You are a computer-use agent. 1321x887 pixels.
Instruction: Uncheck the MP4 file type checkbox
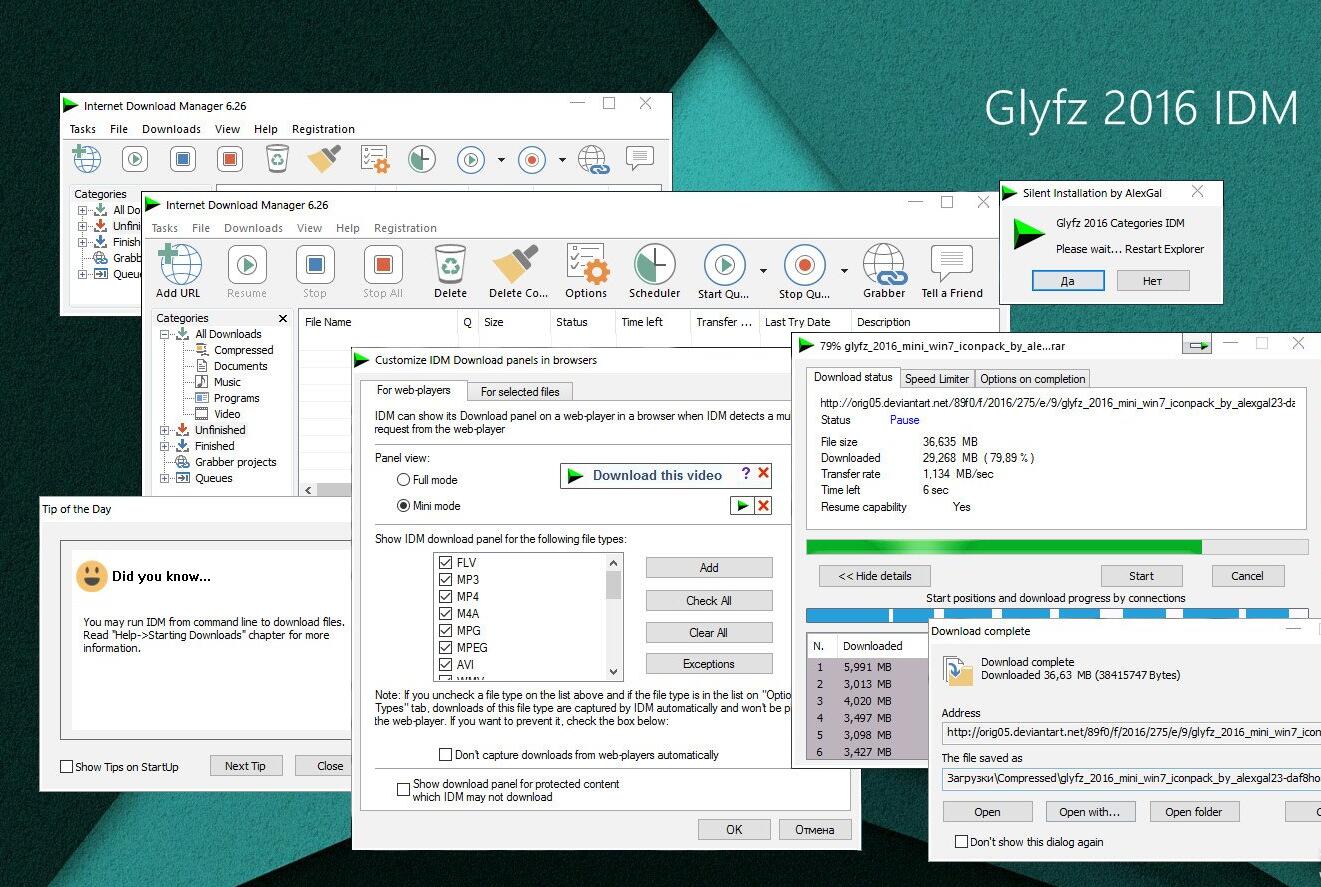click(x=446, y=597)
